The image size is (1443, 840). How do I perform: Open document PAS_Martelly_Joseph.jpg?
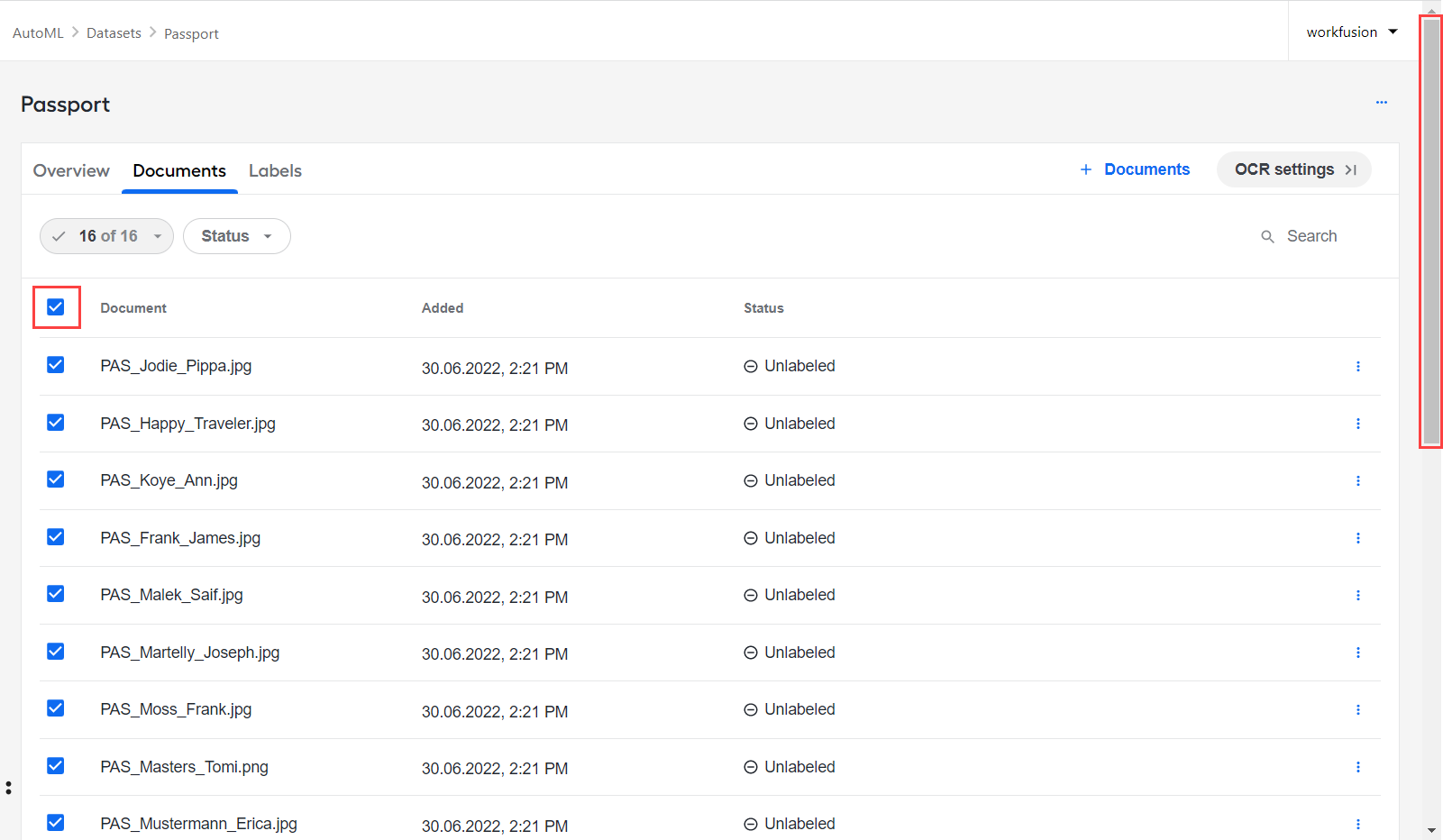pyautogui.click(x=189, y=653)
